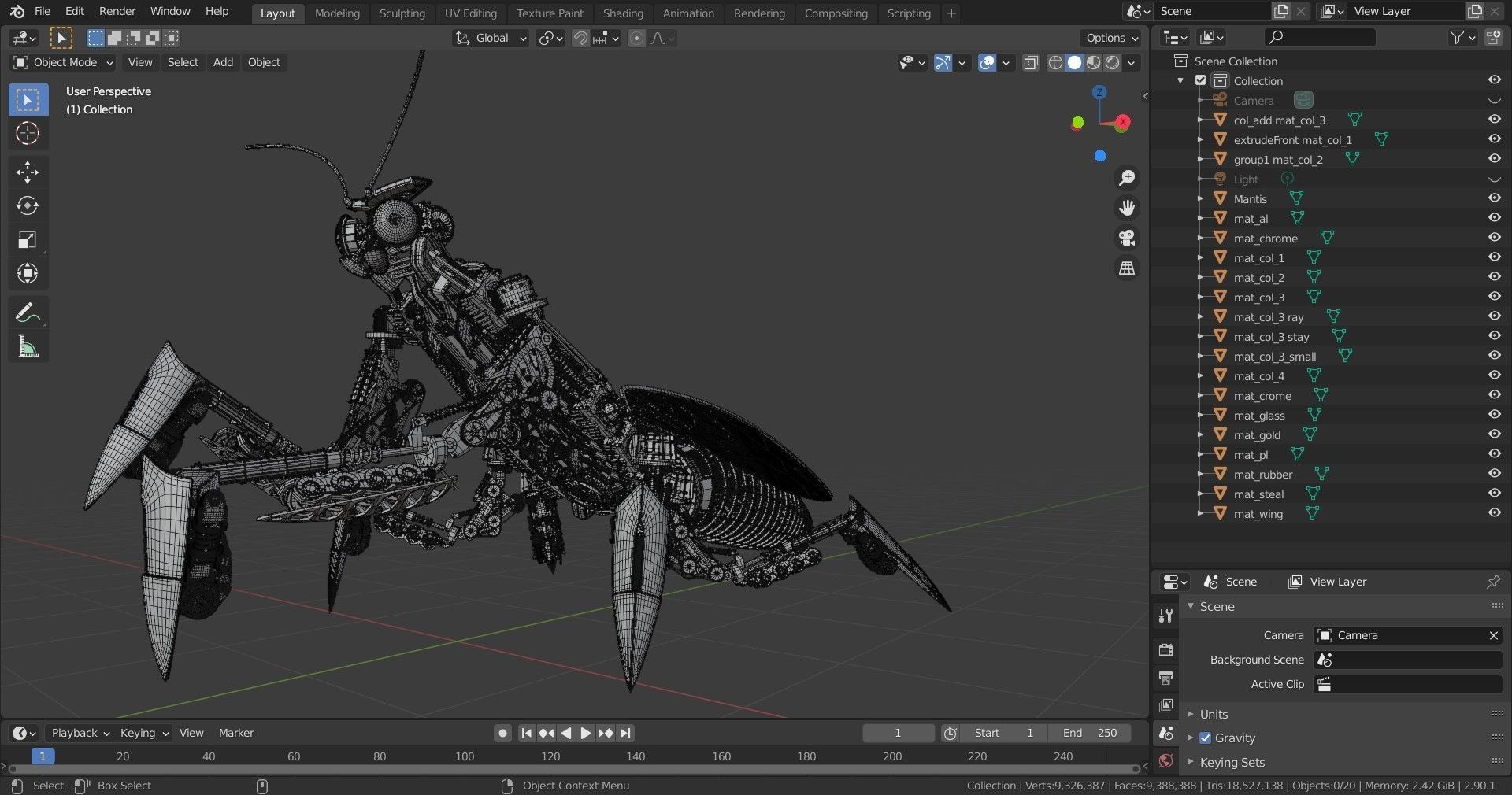This screenshot has height=795, width=1512.
Task: Clear the scene Camera field
Action: pyautogui.click(x=1493, y=636)
